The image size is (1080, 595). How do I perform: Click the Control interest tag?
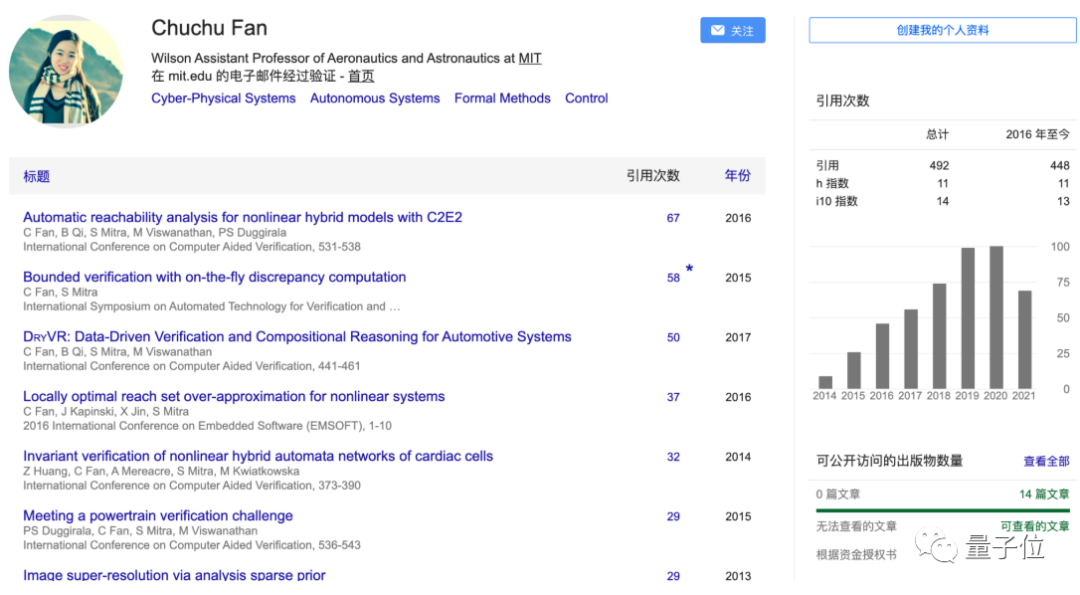(x=586, y=98)
